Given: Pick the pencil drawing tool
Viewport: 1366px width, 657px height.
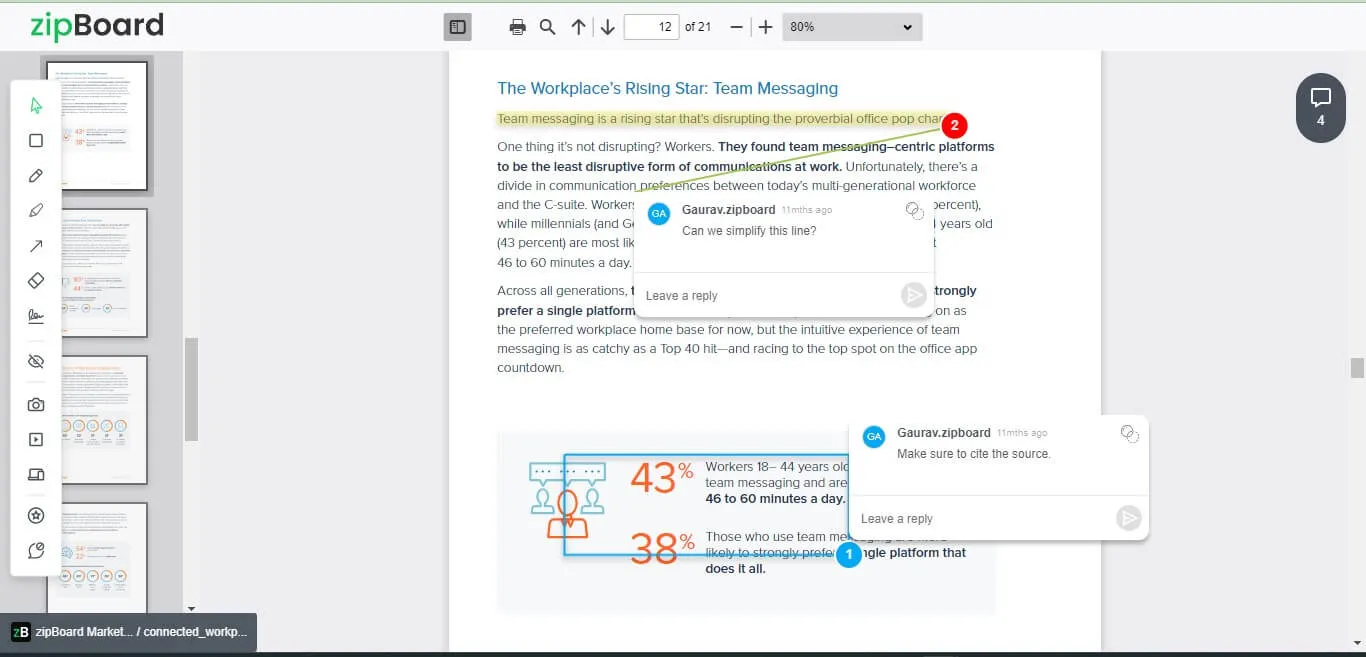Looking at the screenshot, I should pos(36,175).
